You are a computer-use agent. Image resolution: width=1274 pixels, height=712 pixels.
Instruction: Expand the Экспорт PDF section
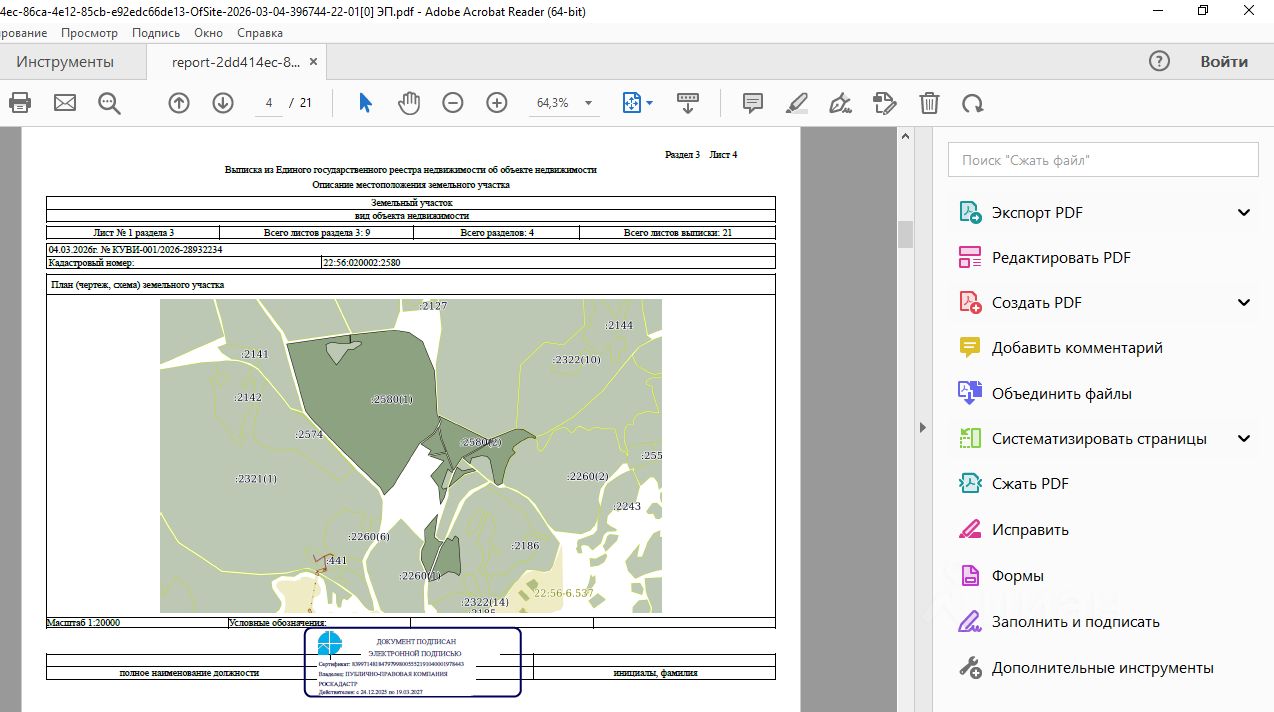tap(1244, 213)
